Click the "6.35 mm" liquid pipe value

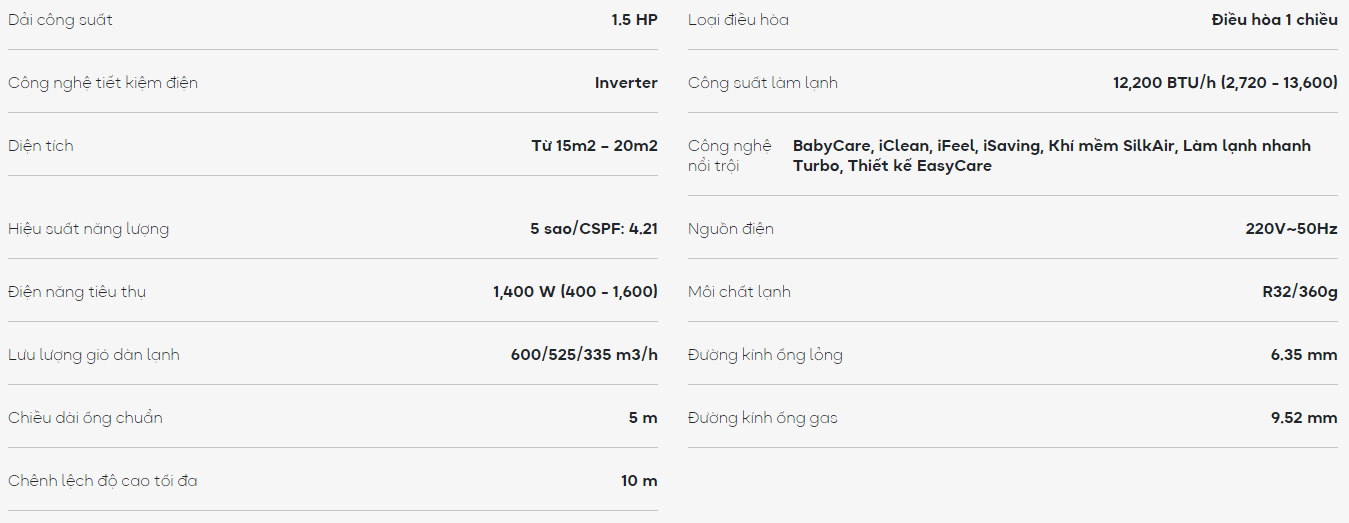[1303, 355]
